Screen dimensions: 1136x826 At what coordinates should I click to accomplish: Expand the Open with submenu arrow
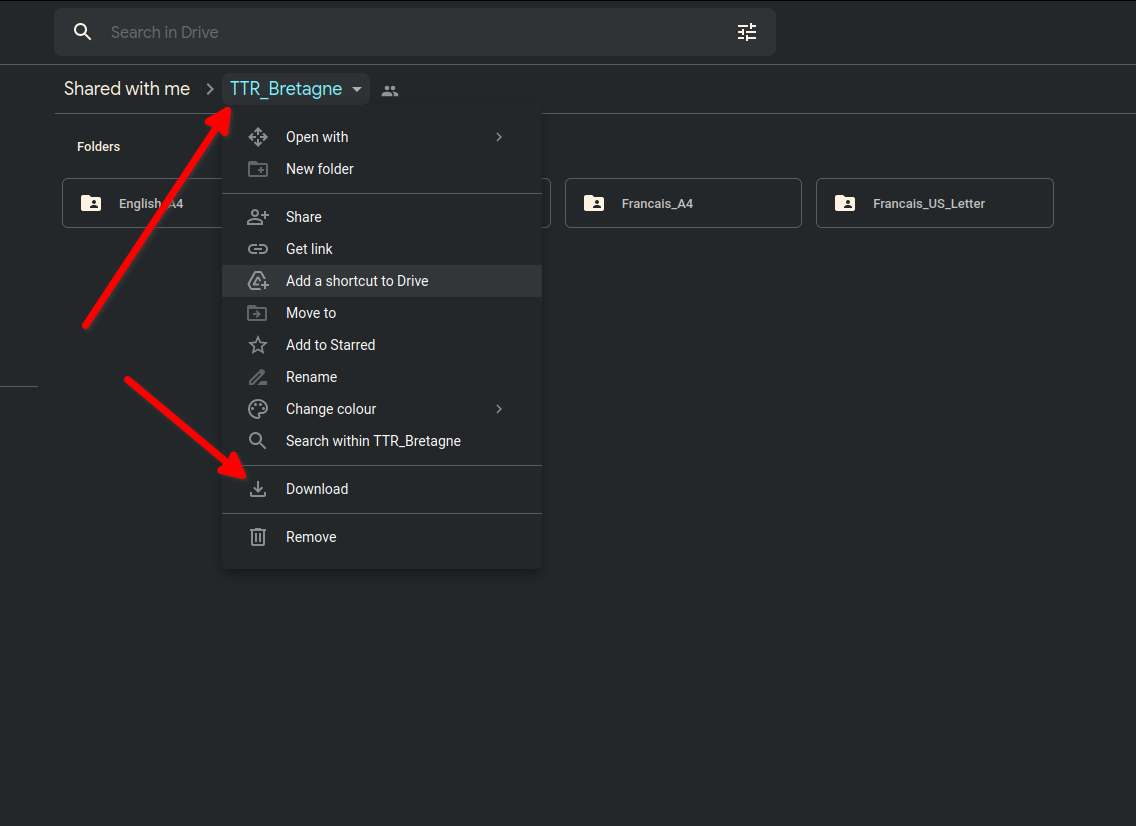coord(499,137)
